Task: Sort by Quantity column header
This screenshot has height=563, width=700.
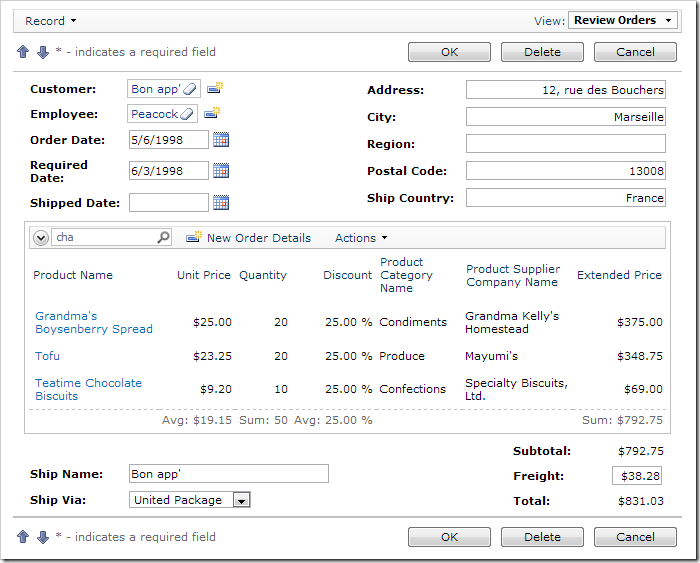Action: (263, 275)
